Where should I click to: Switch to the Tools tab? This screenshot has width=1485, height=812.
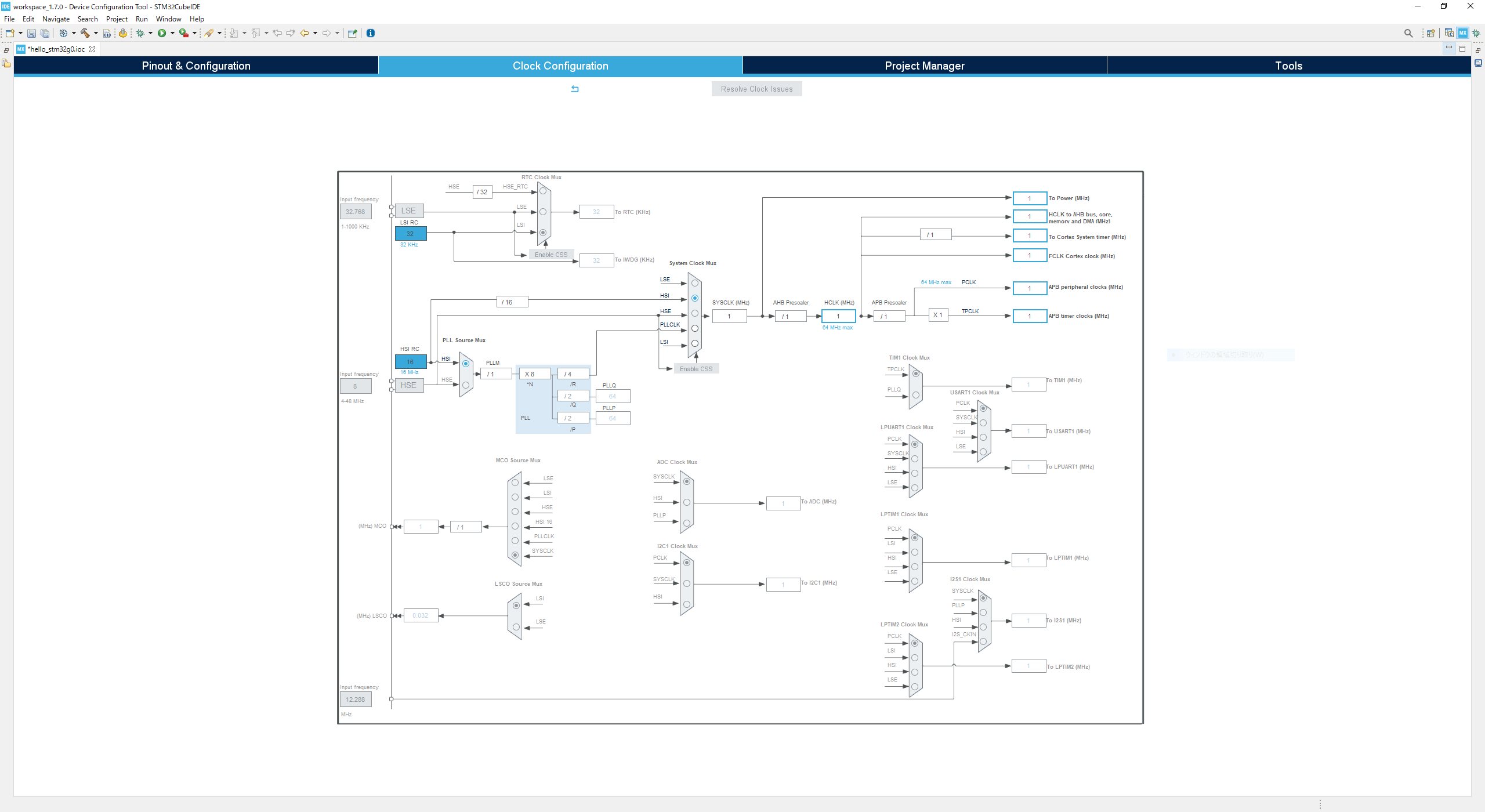tap(1289, 66)
